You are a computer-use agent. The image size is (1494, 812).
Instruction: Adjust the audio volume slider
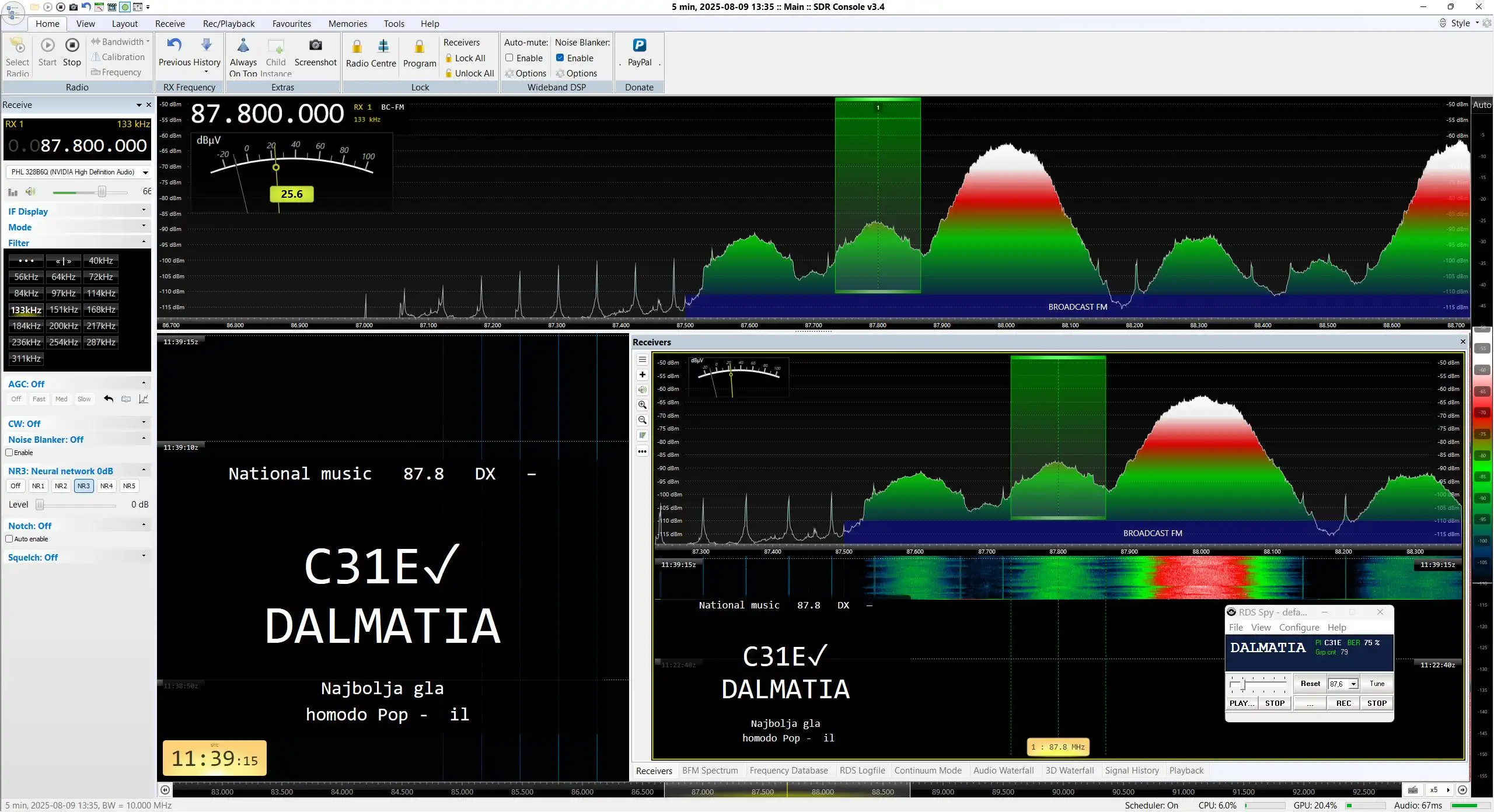click(102, 192)
